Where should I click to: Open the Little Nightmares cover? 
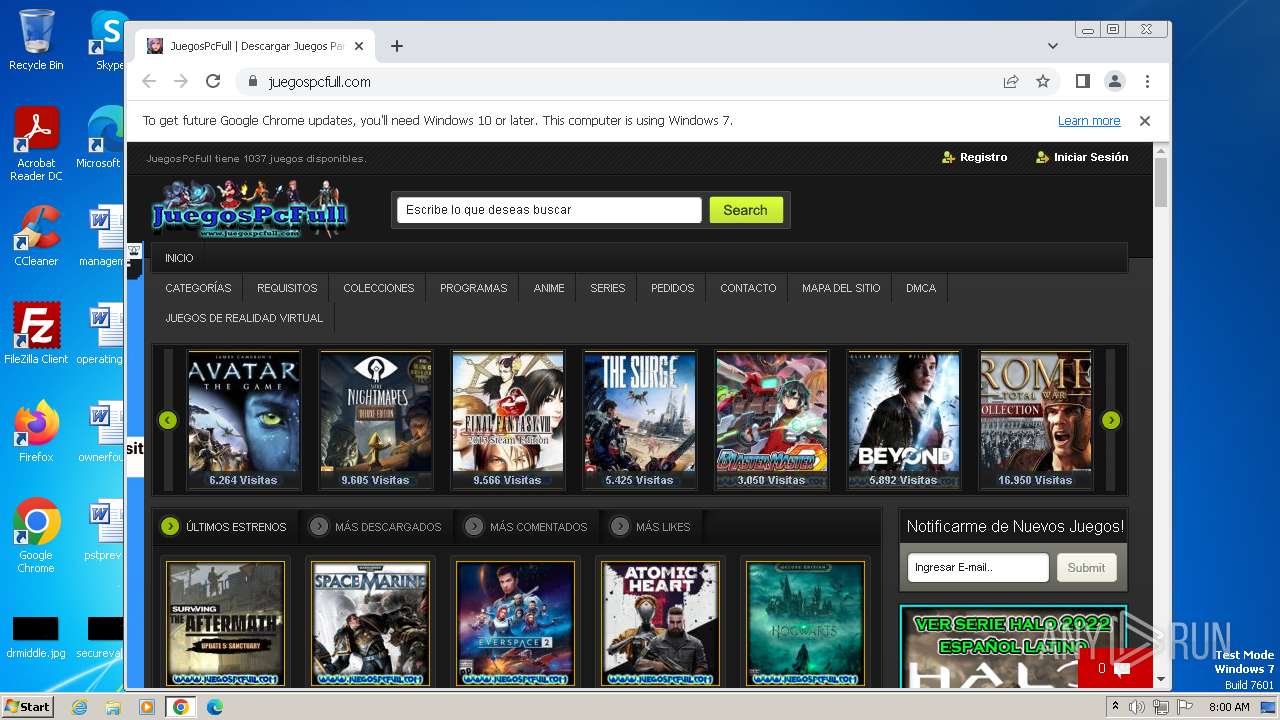pyautogui.click(x=376, y=419)
